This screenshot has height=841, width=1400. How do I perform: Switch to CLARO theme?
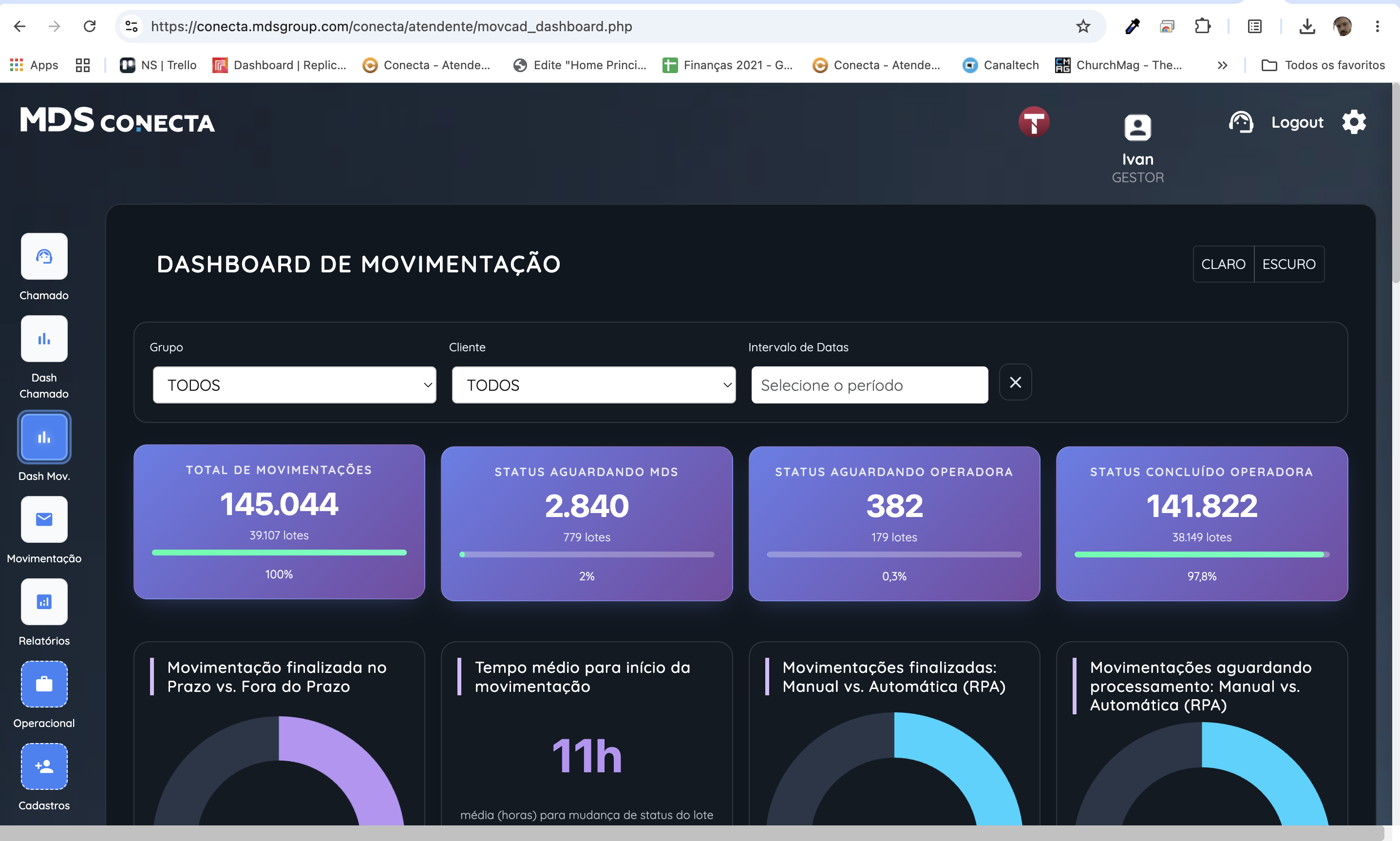click(1223, 264)
